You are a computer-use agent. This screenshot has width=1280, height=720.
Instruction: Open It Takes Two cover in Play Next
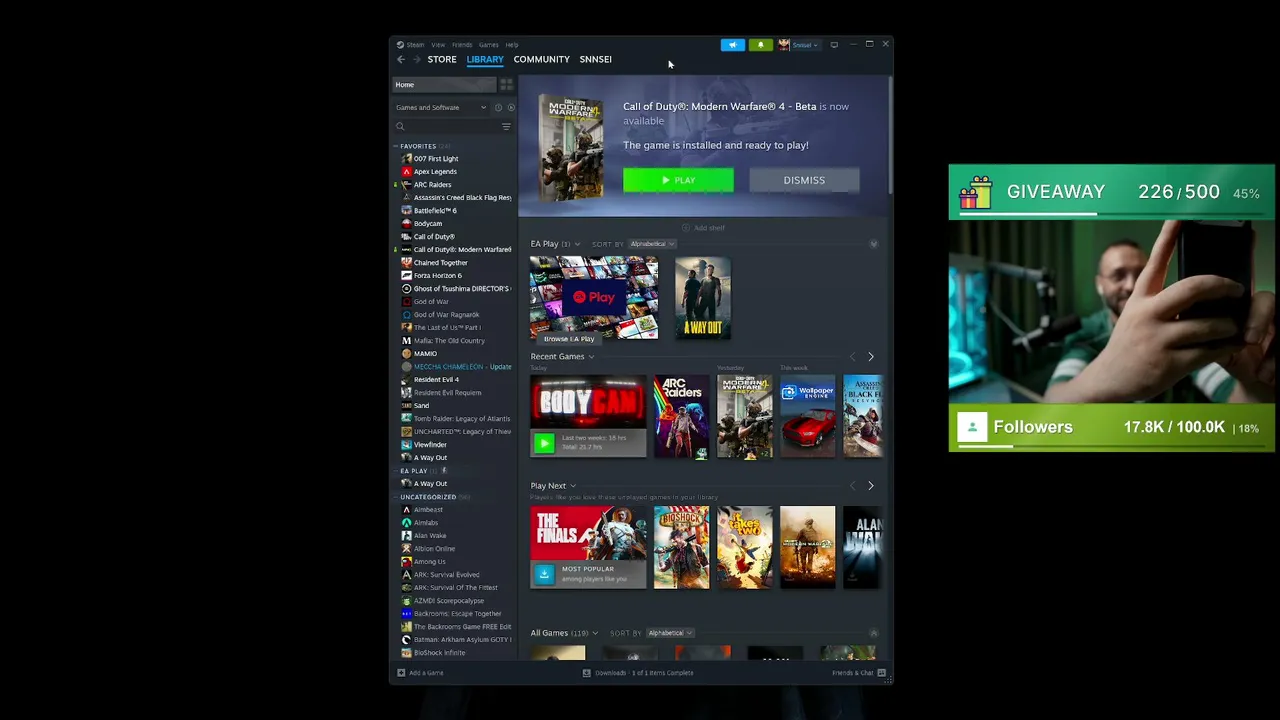point(745,547)
